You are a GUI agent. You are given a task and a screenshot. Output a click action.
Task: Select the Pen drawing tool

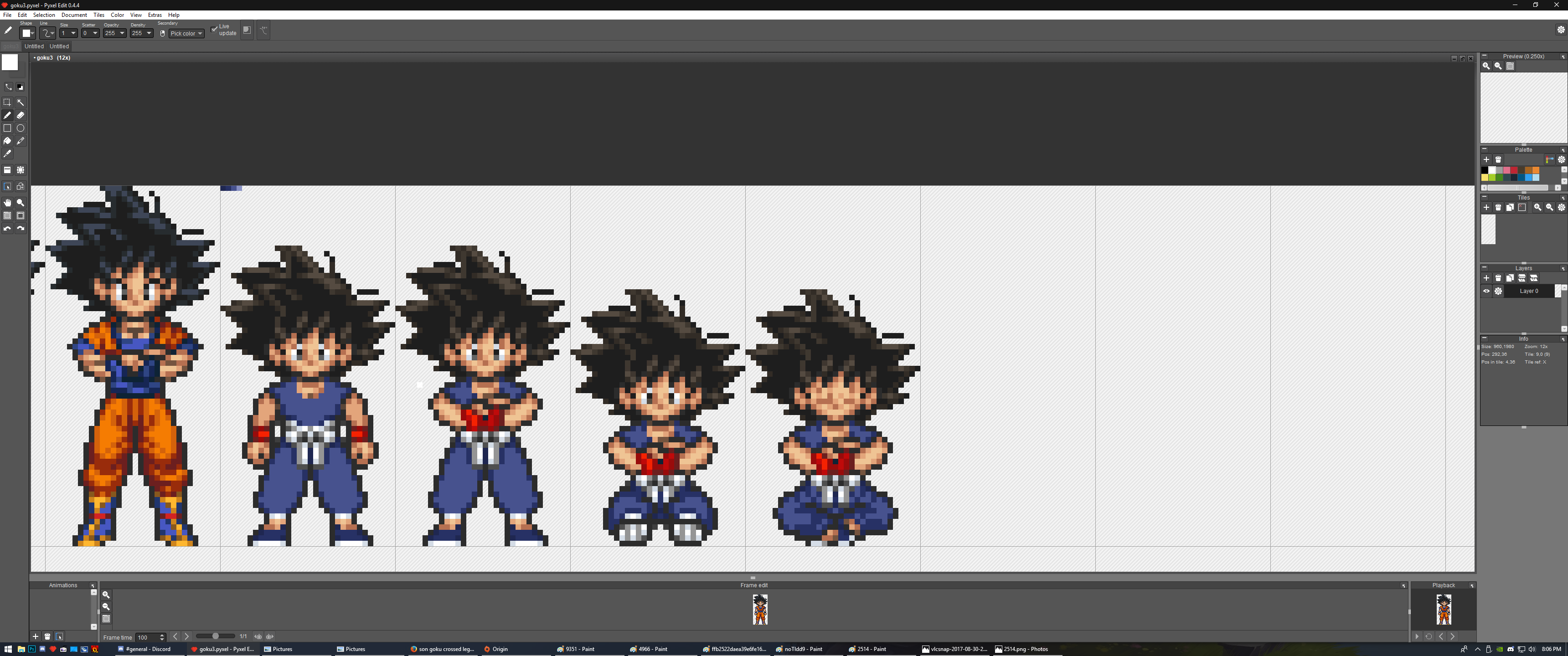tap(7, 115)
